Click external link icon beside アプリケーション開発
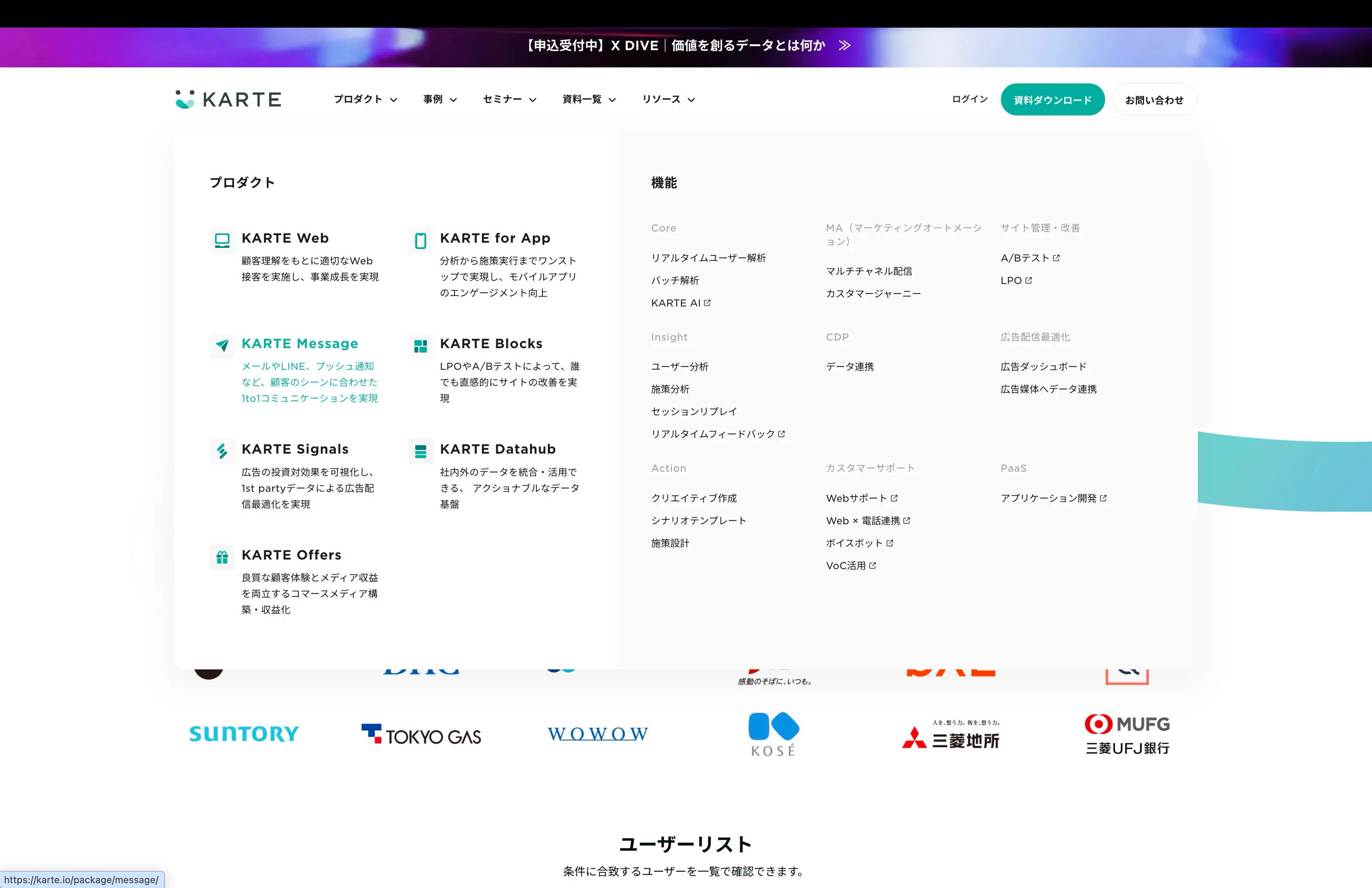 click(x=1103, y=498)
